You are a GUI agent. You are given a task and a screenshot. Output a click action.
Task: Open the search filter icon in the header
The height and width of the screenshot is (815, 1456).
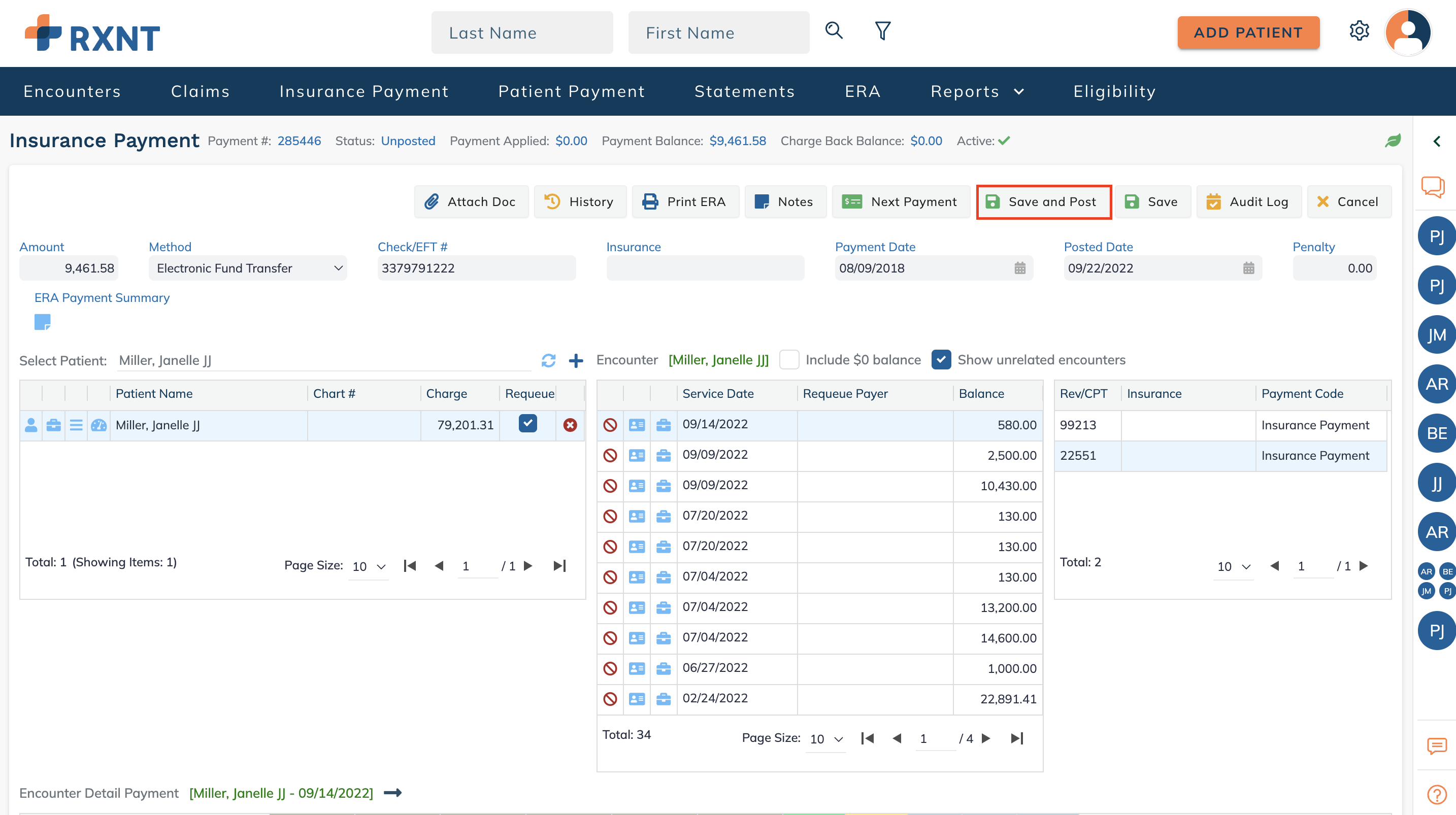pos(881,31)
